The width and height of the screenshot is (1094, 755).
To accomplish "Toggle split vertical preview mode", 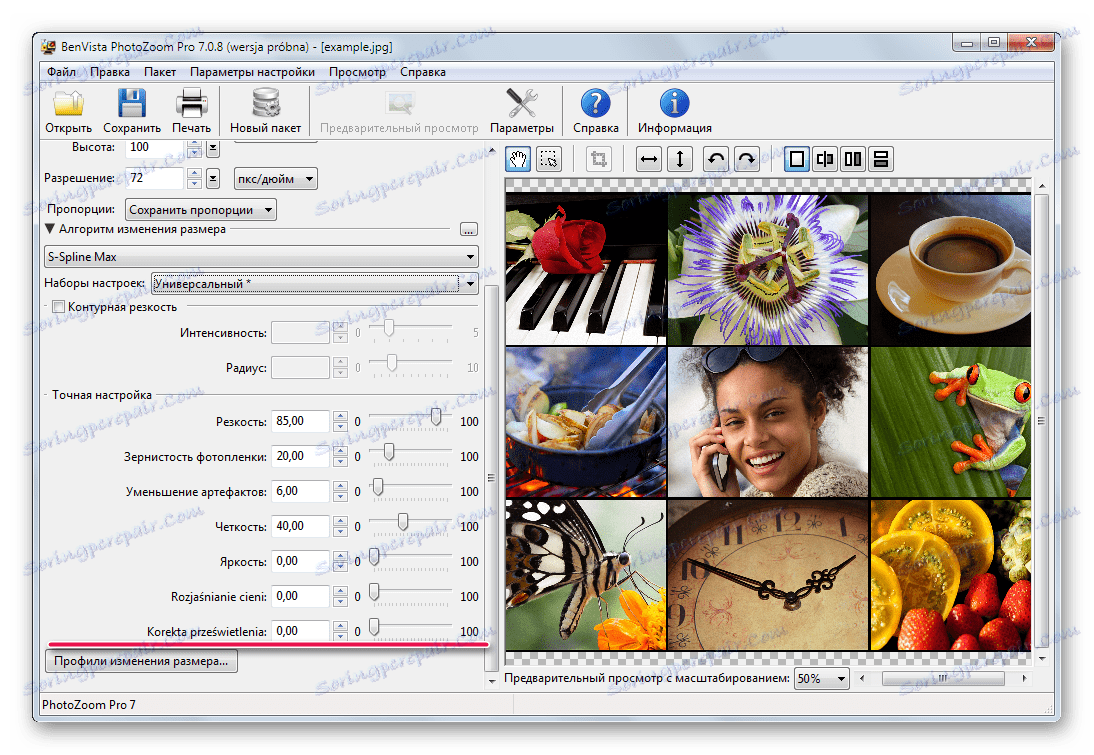I will [825, 159].
